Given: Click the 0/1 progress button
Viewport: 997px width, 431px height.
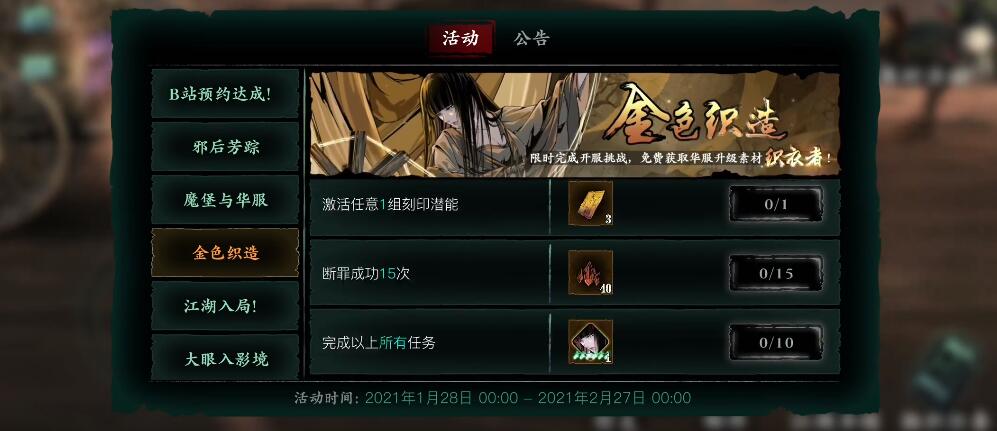Looking at the screenshot, I should [776, 204].
